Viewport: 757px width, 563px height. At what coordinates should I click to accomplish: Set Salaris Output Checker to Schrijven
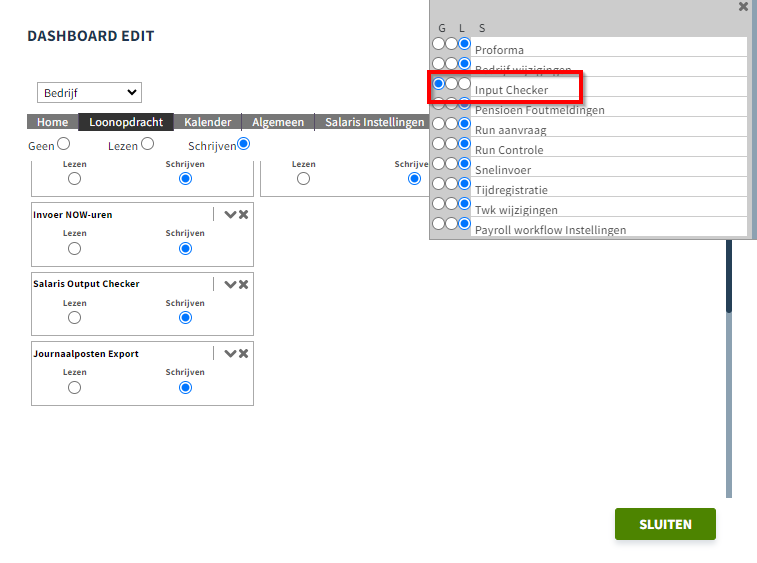click(185, 318)
